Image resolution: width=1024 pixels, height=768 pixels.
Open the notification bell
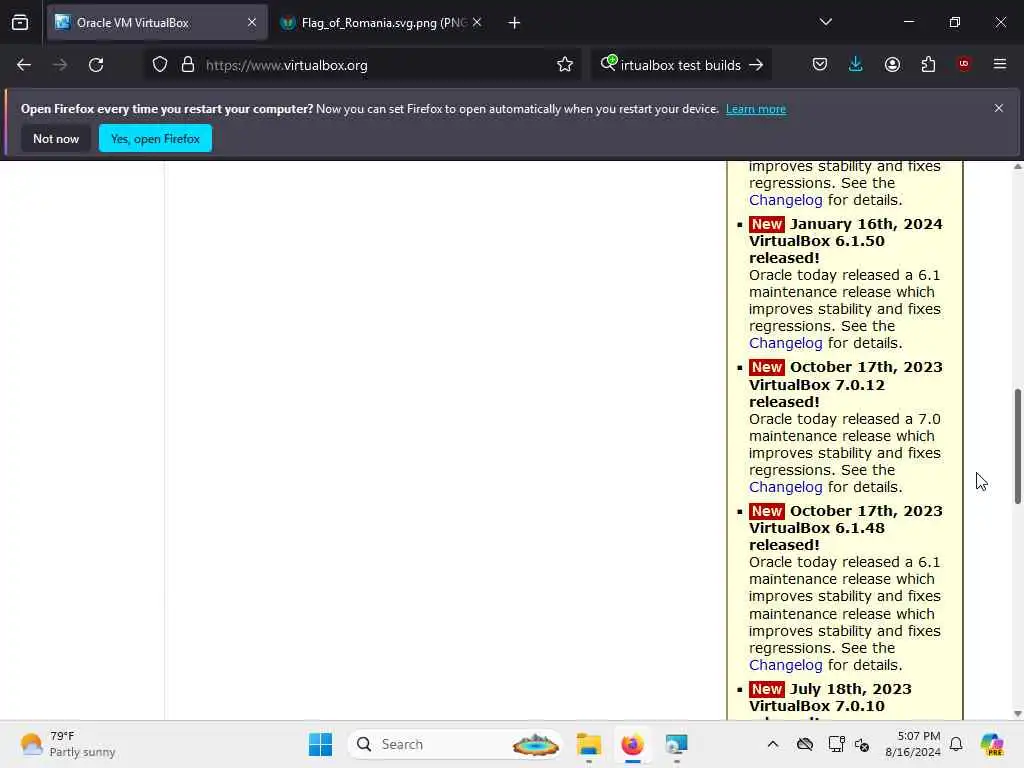[956, 744]
